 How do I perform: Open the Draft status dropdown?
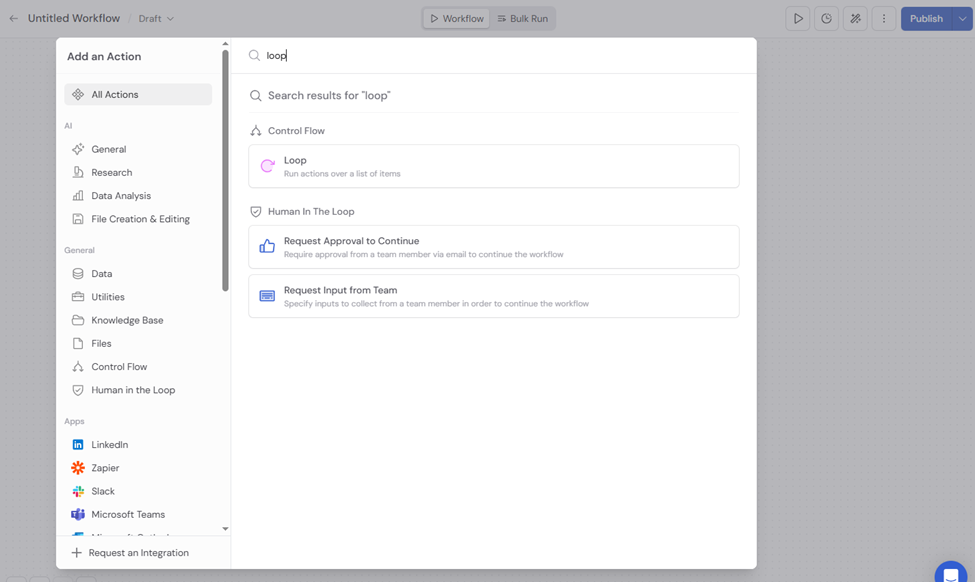point(155,19)
